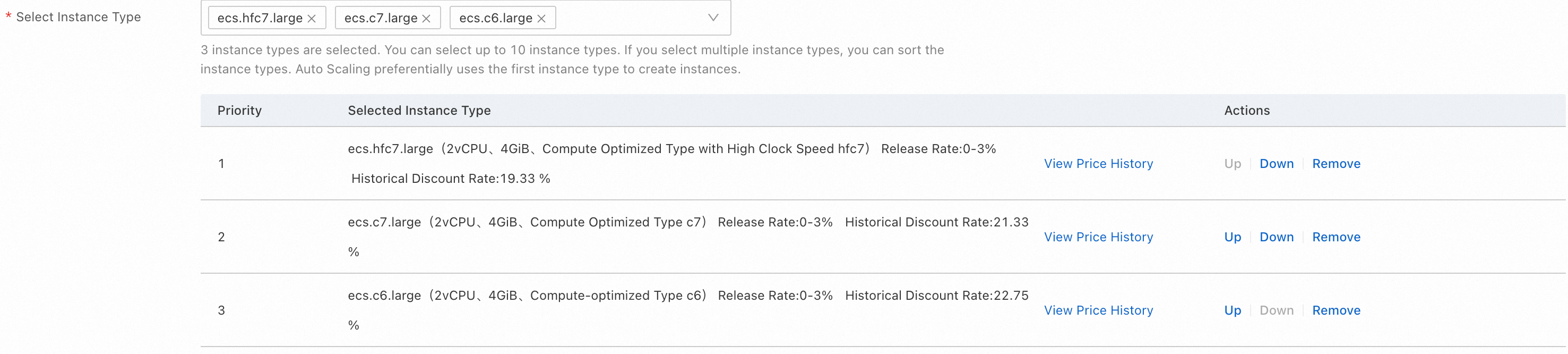View price history for ecs.c7.large

(x=1098, y=237)
